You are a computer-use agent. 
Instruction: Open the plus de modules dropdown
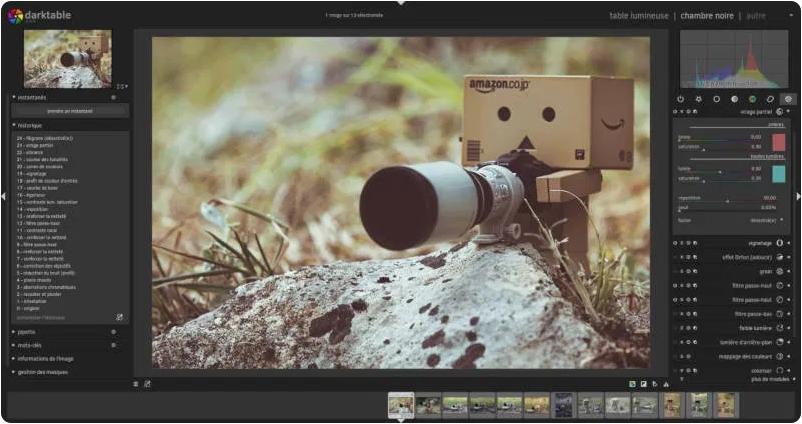tap(772, 380)
